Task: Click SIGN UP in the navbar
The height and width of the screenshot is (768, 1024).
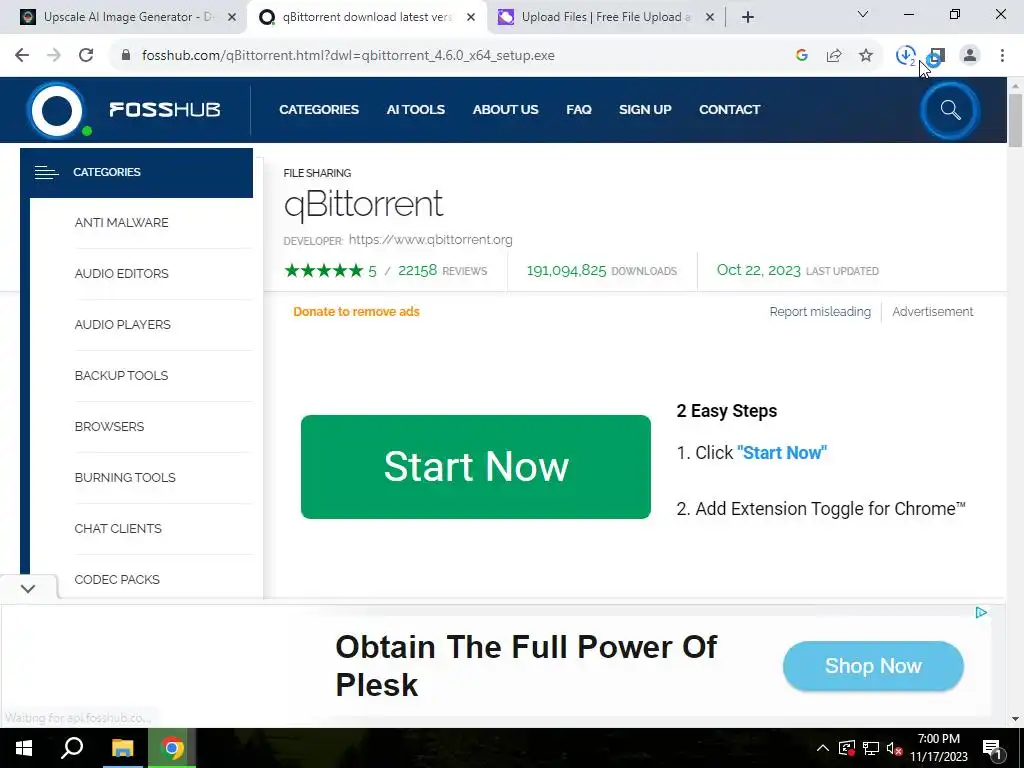Action: click(645, 110)
